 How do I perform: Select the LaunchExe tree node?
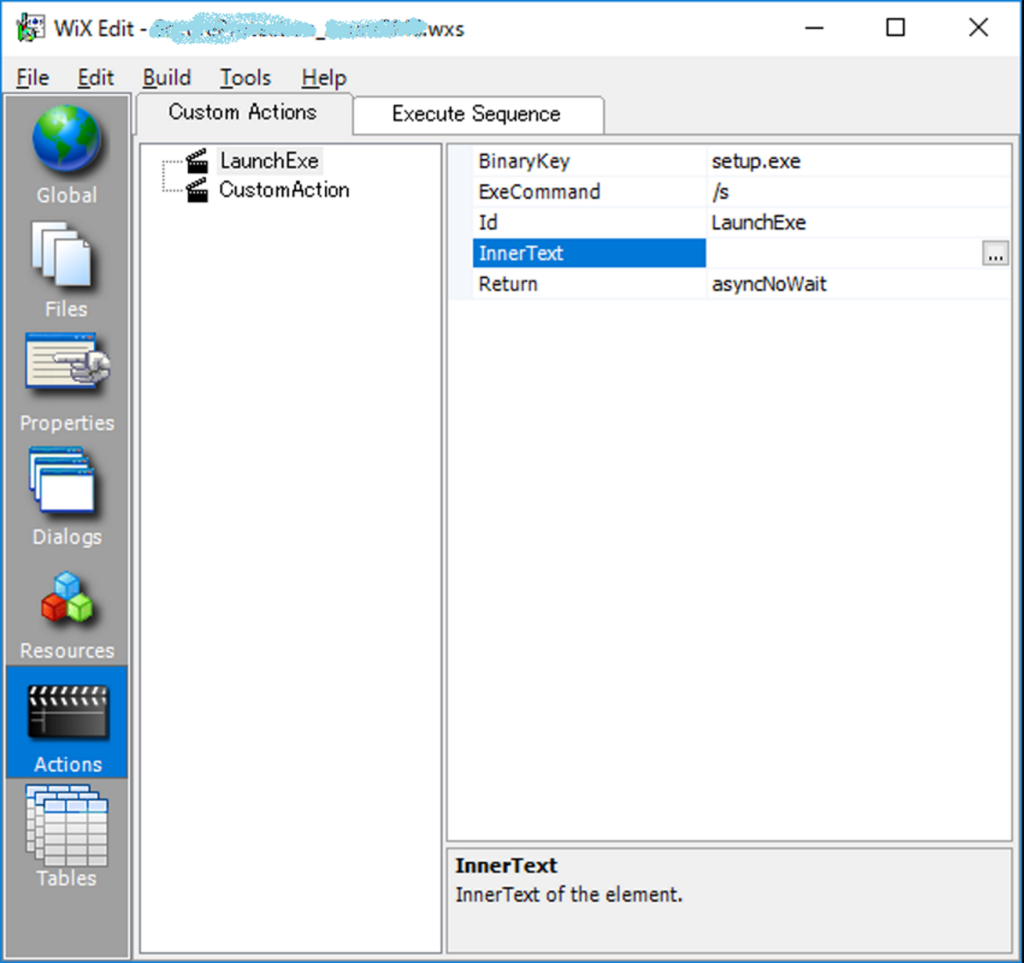point(269,161)
